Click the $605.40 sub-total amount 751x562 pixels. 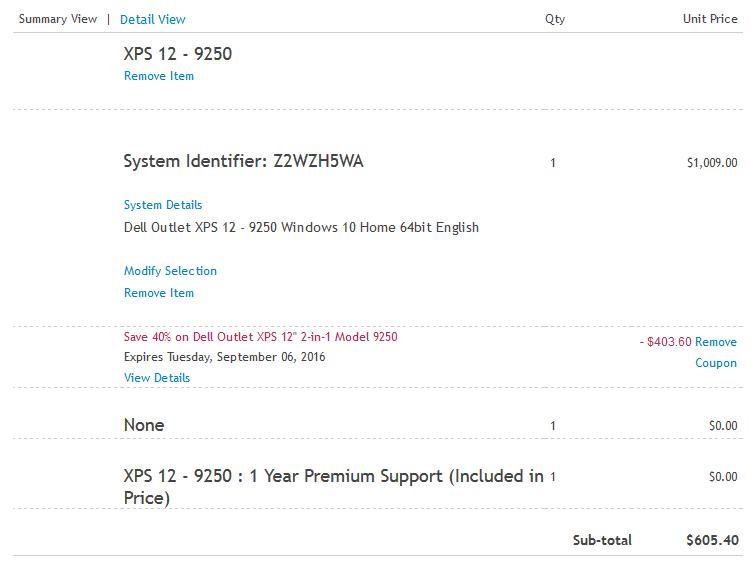(711, 540)
